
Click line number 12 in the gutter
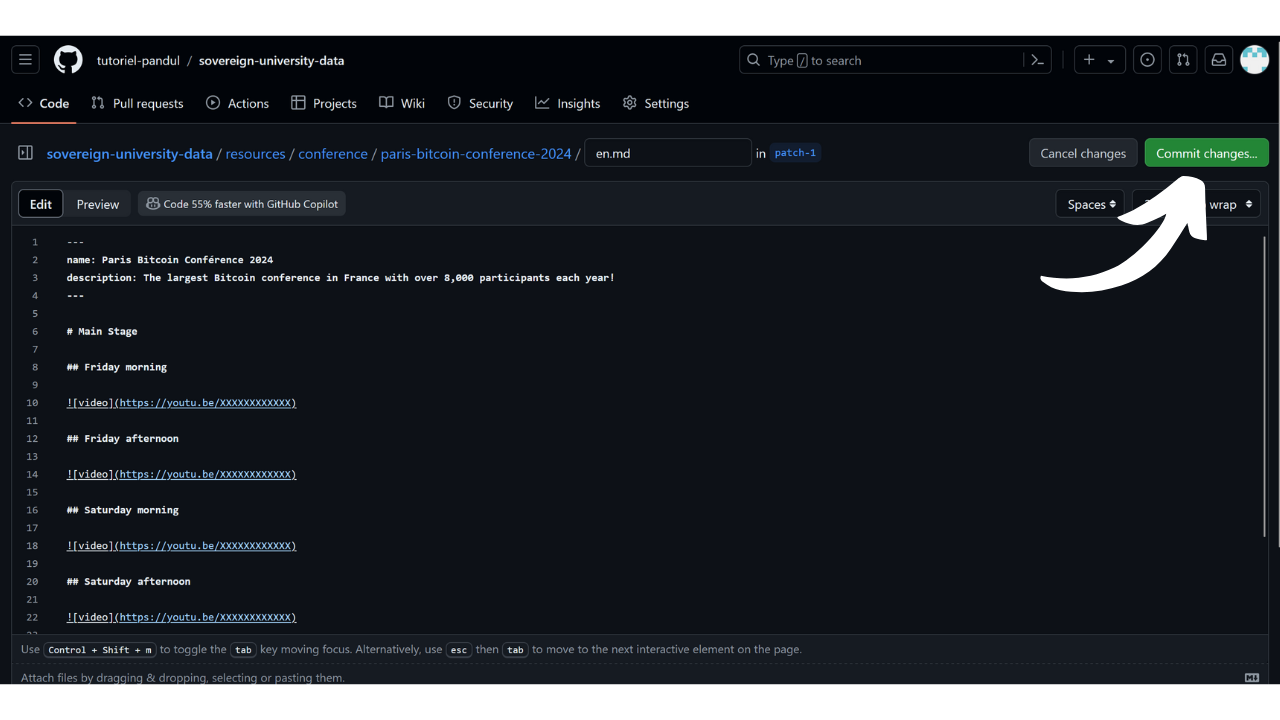[x=32, y=438]
